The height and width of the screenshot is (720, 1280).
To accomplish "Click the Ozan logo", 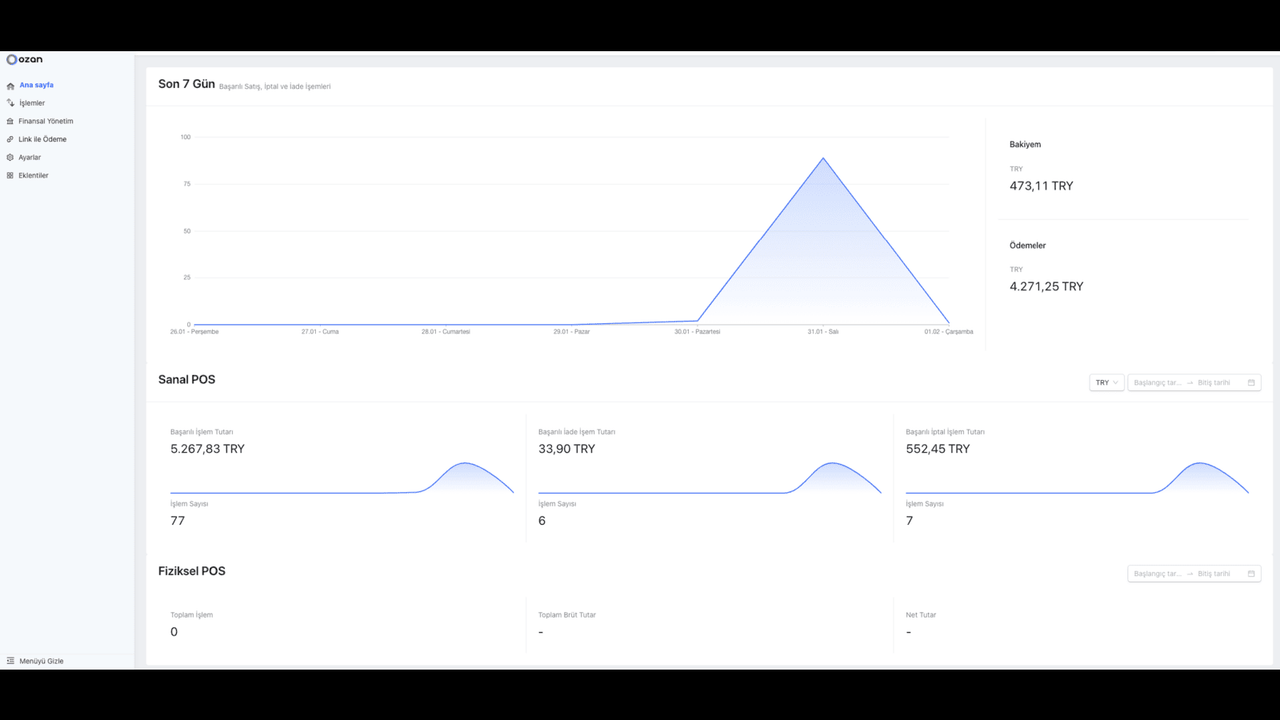I will pos(25,60).
